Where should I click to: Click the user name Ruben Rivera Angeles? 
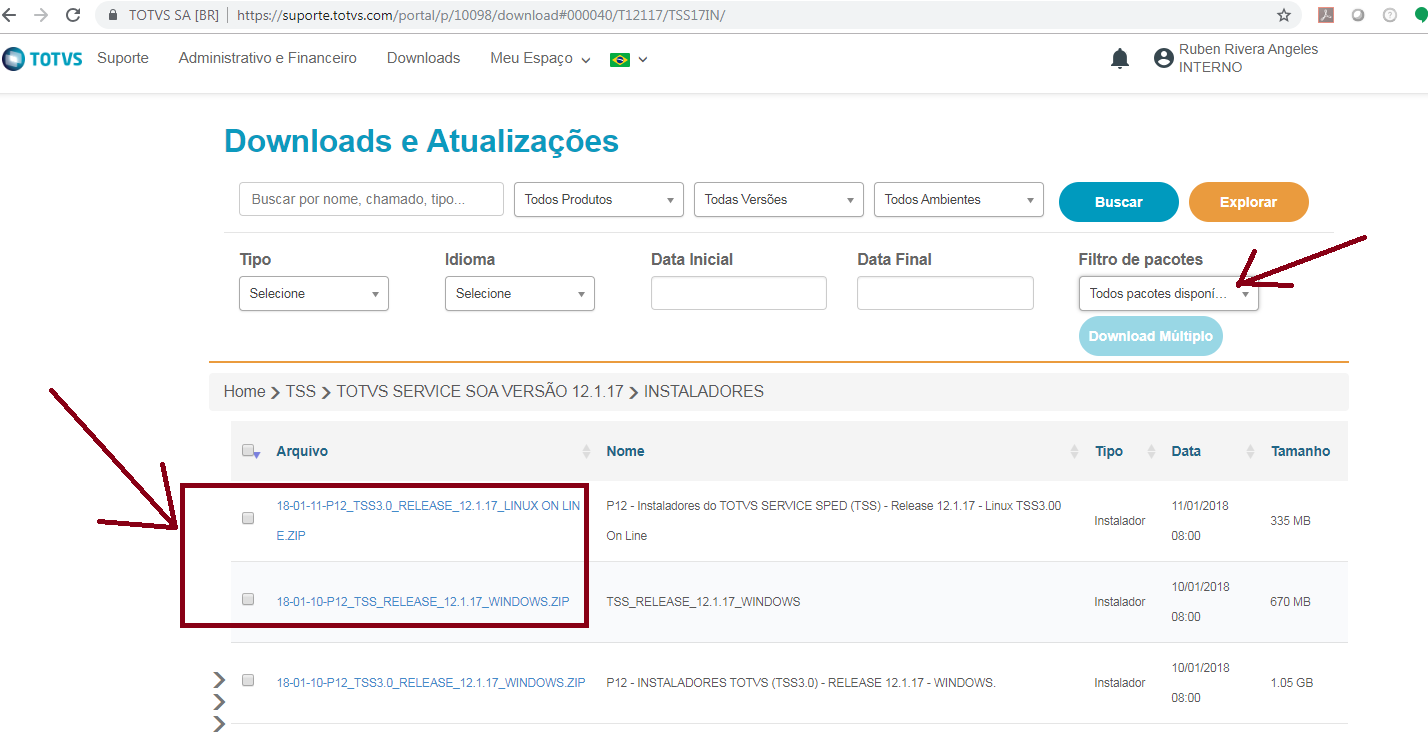(x=1248, y=49)
